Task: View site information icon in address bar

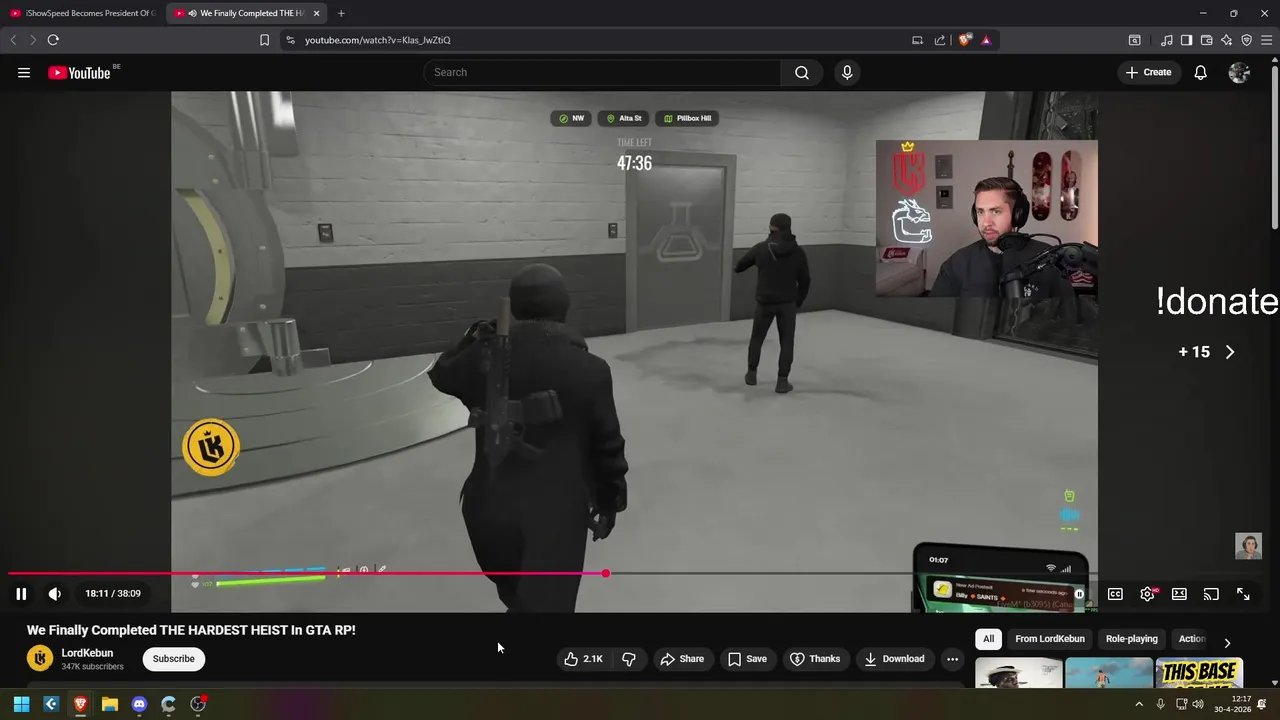Action: pyautogui.click(x=290, y=40)
